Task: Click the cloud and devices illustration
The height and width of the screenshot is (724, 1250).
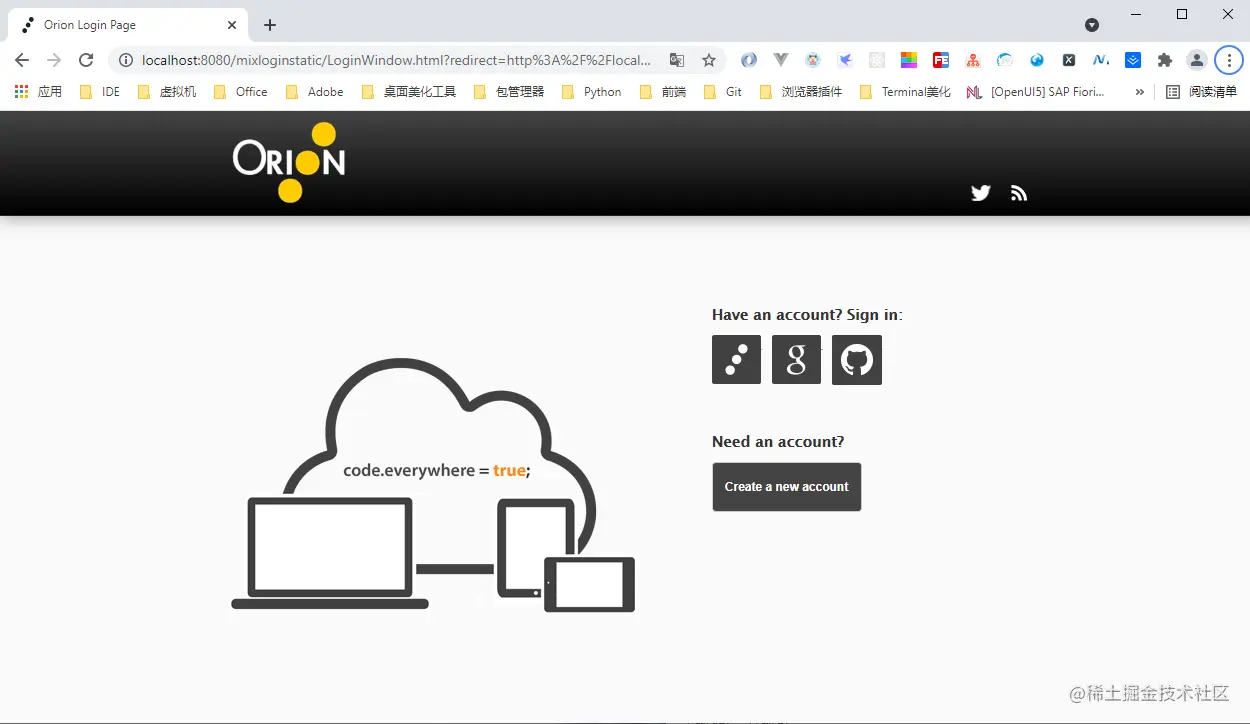Action: click(x=433, y=486)
